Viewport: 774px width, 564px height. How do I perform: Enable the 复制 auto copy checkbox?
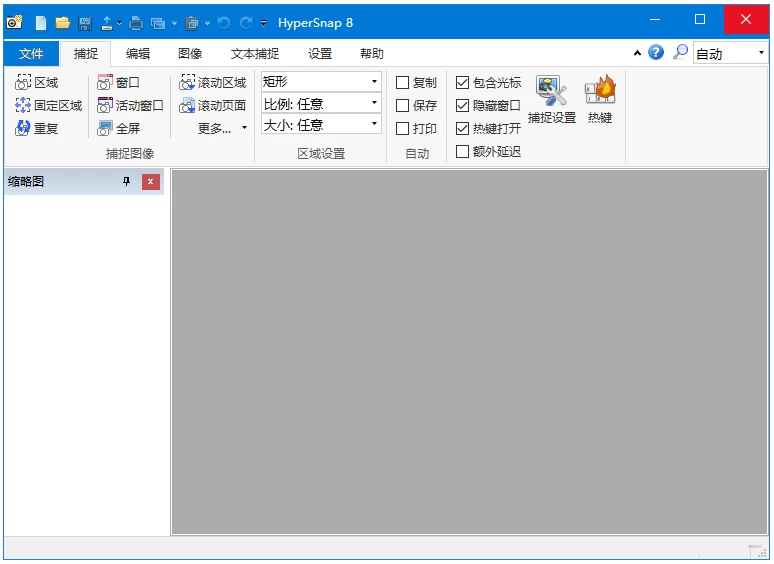coord(403,83)
